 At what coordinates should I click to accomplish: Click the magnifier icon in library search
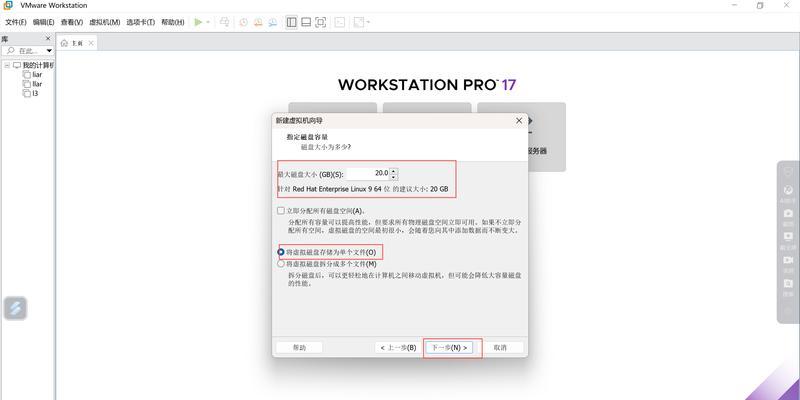tap(11, 51)
